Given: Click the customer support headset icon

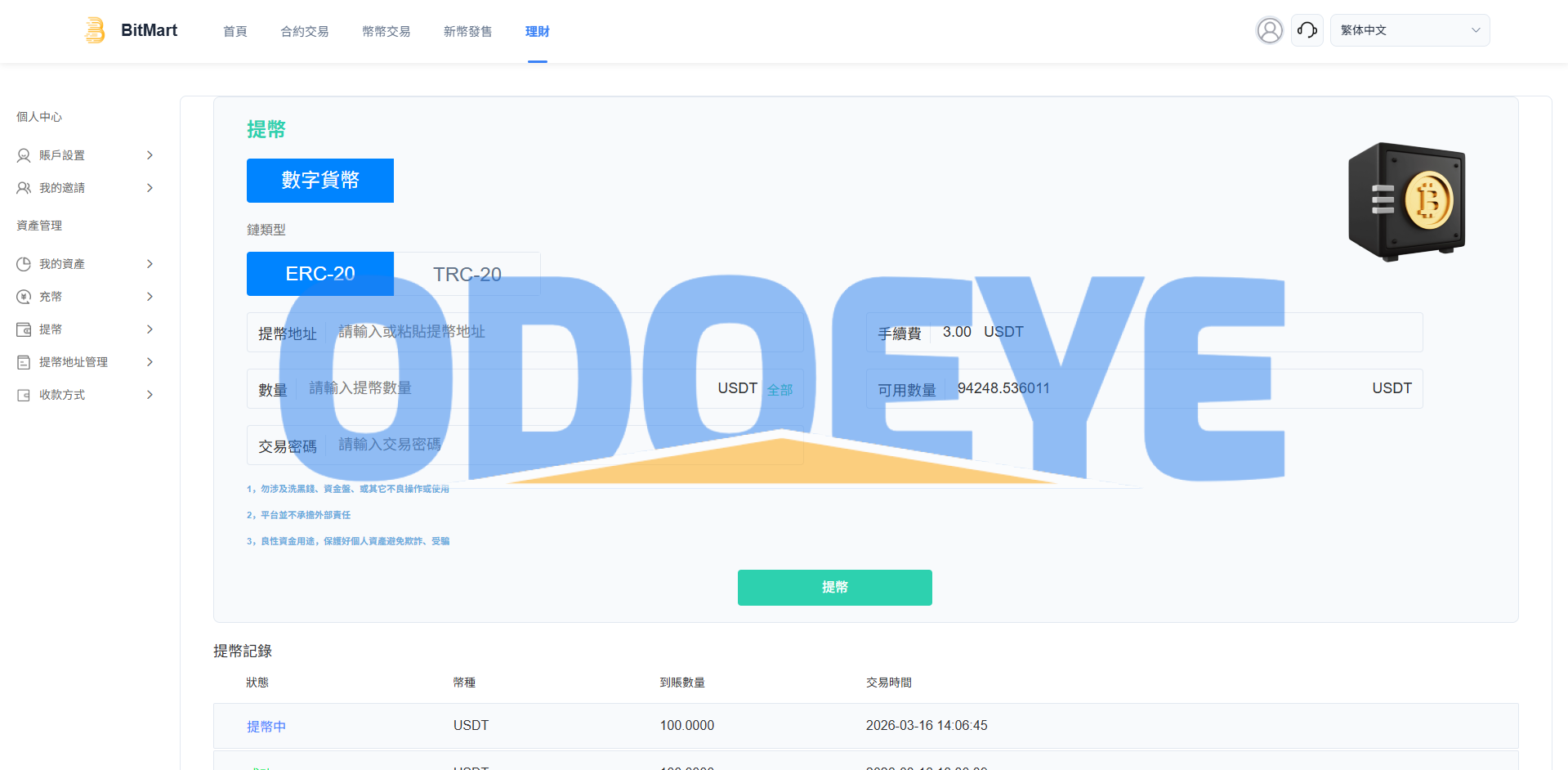Looking at the screenshot, I should (x=1307, y=30).
